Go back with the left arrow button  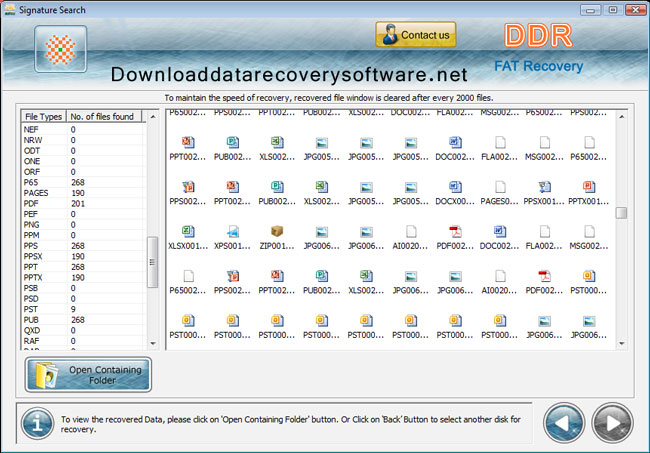564,423
